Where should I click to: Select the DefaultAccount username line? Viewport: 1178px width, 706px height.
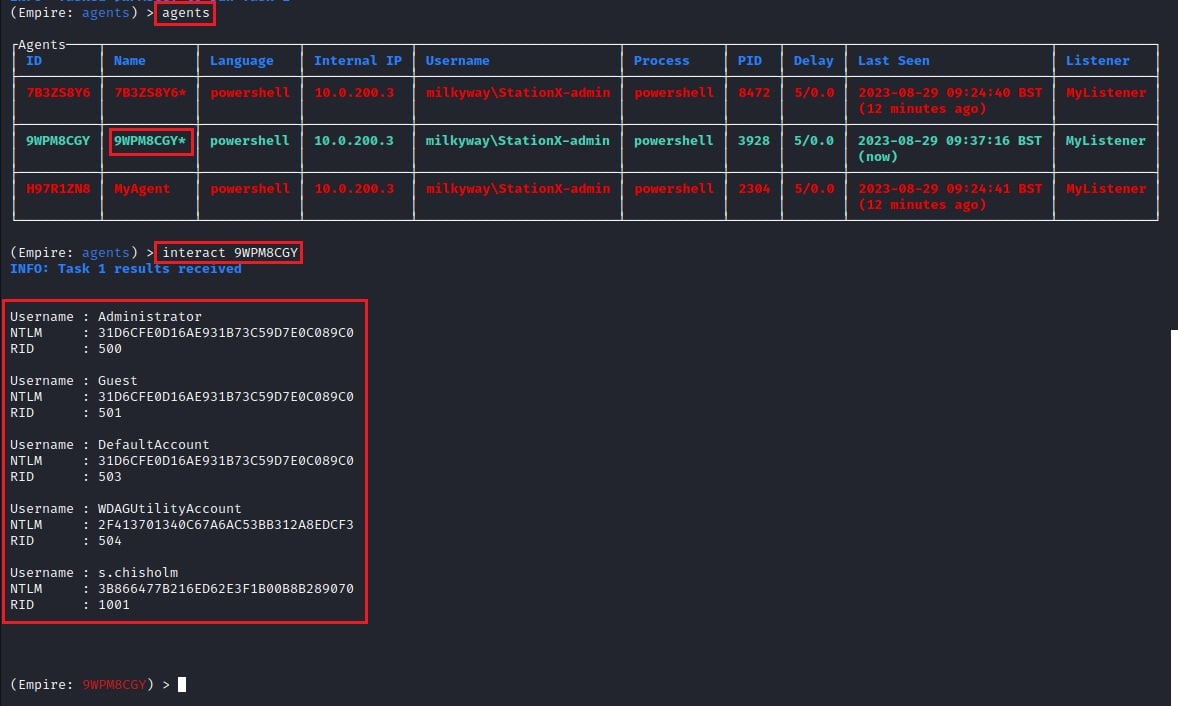[110, 444]
